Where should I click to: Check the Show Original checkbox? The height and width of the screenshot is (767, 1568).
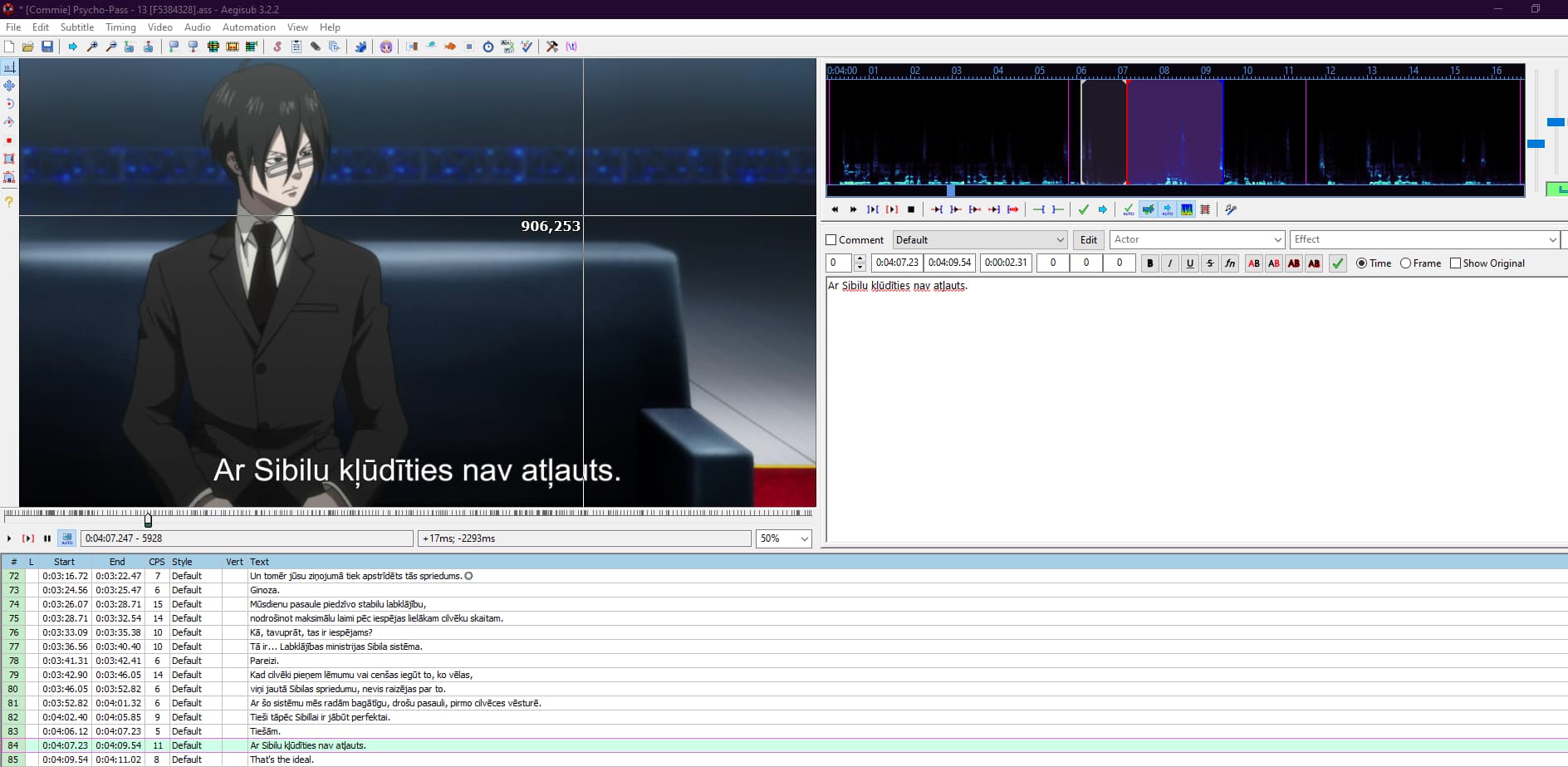(x=1455, y=263)
